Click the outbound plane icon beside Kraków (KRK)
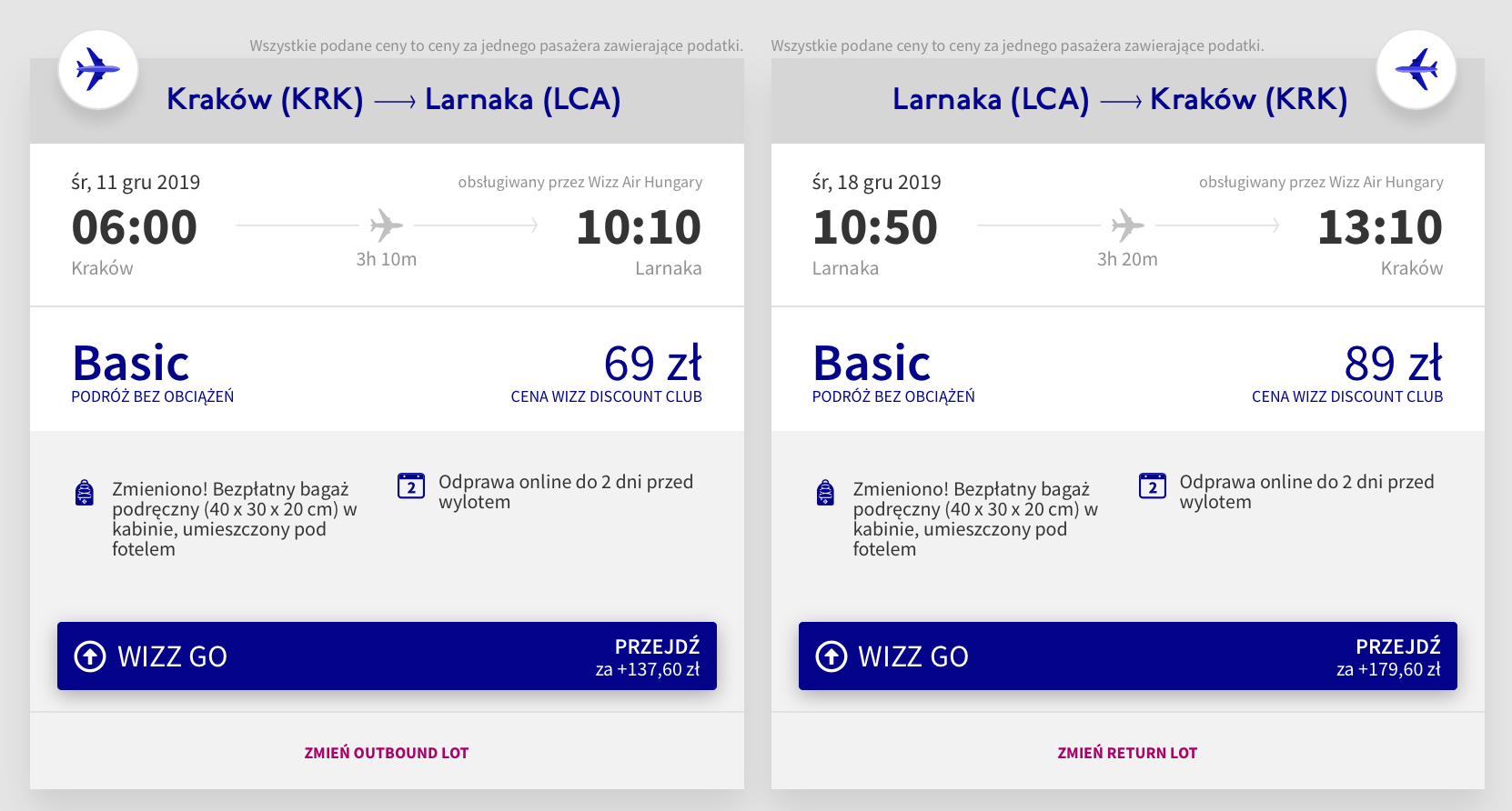 click(x=98, y=69)
